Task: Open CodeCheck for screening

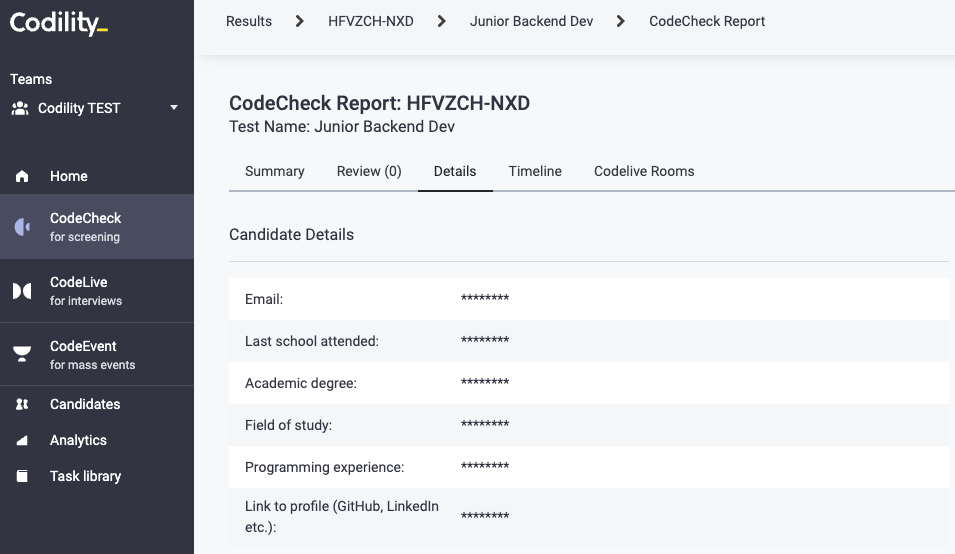Action: (97, 226)
